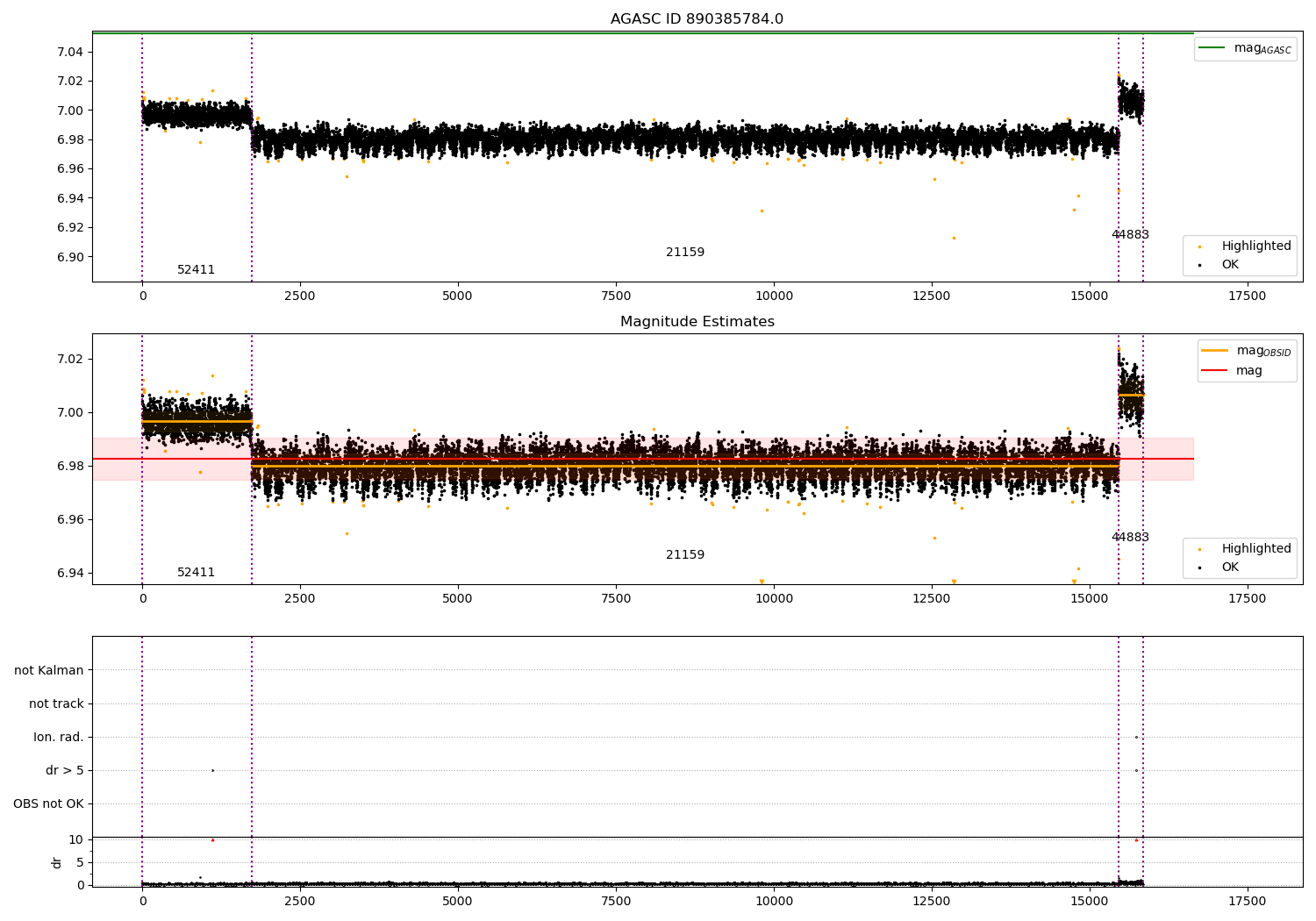Click 44883 label in Magnitude Estimates plot
Viewport: 1316px width, 921px height.
[1130, 538]
